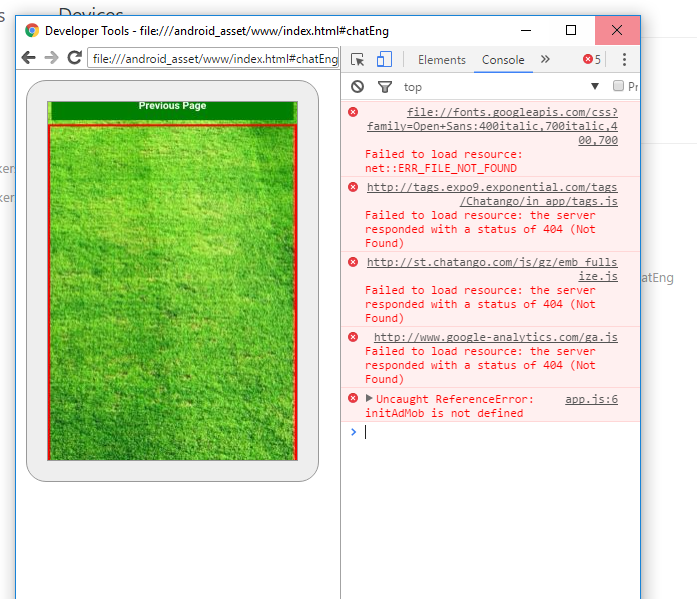Follow the google-analytics ga.js link
This screenshot has width=697, height=599.
tap(495, 337)
